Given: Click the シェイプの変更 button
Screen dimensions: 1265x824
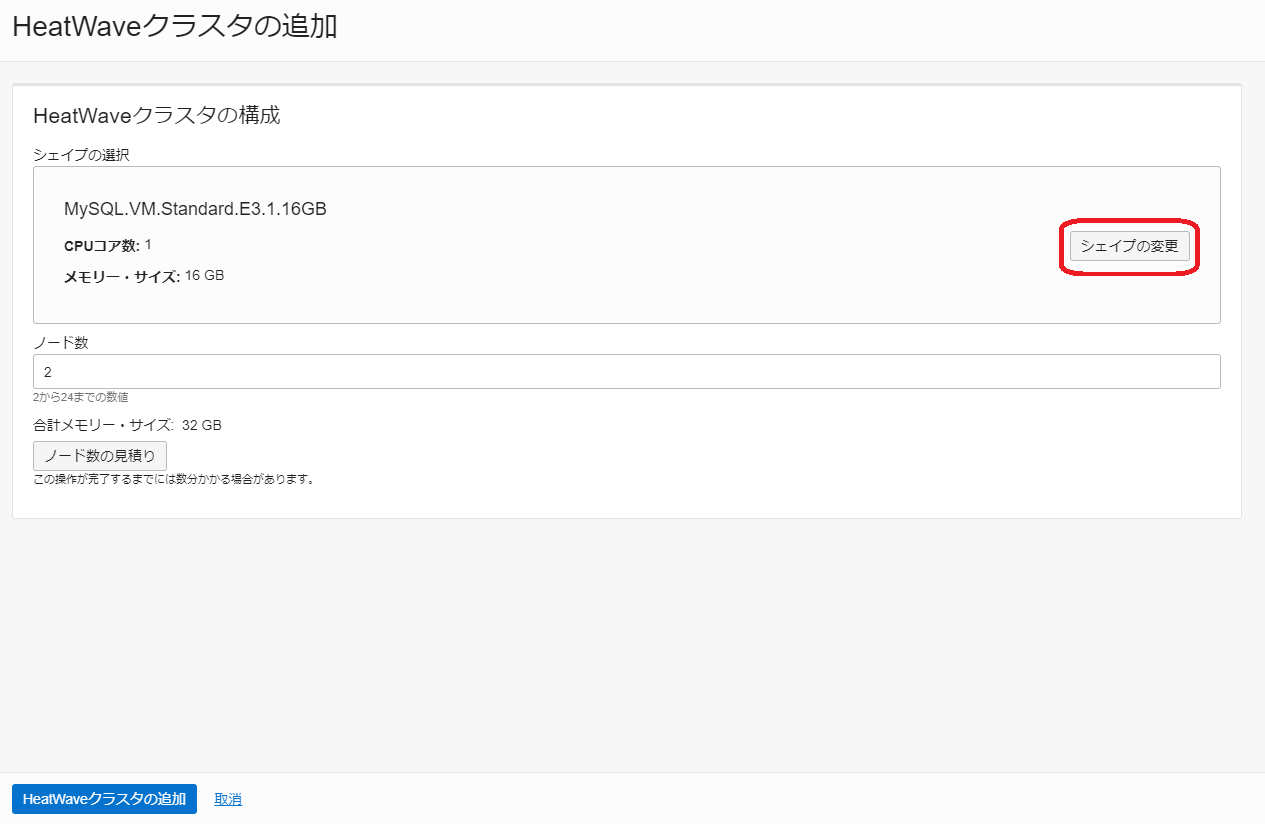Looking at the screenshot, I should [x=1129, y=246].
